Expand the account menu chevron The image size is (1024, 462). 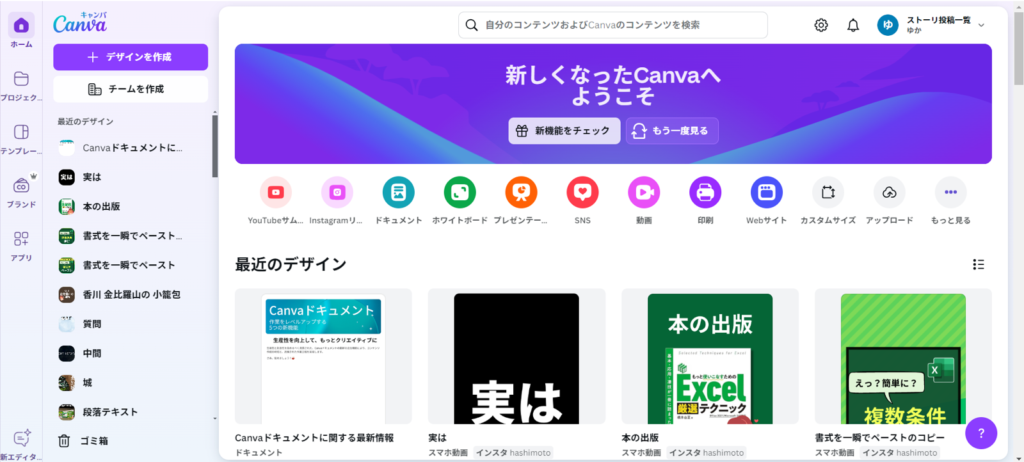(981, 25)
